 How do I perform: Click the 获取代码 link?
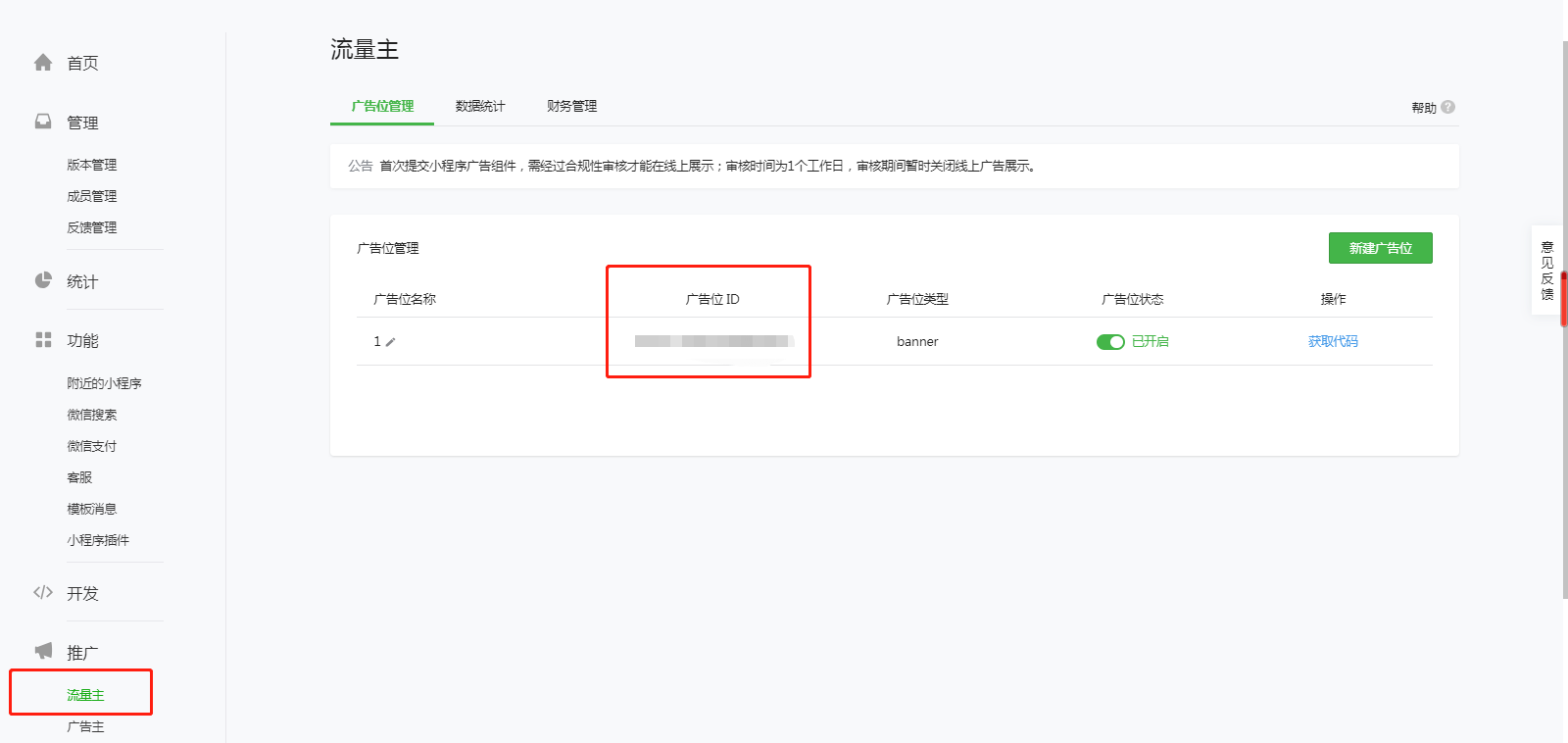point(1333,341)
